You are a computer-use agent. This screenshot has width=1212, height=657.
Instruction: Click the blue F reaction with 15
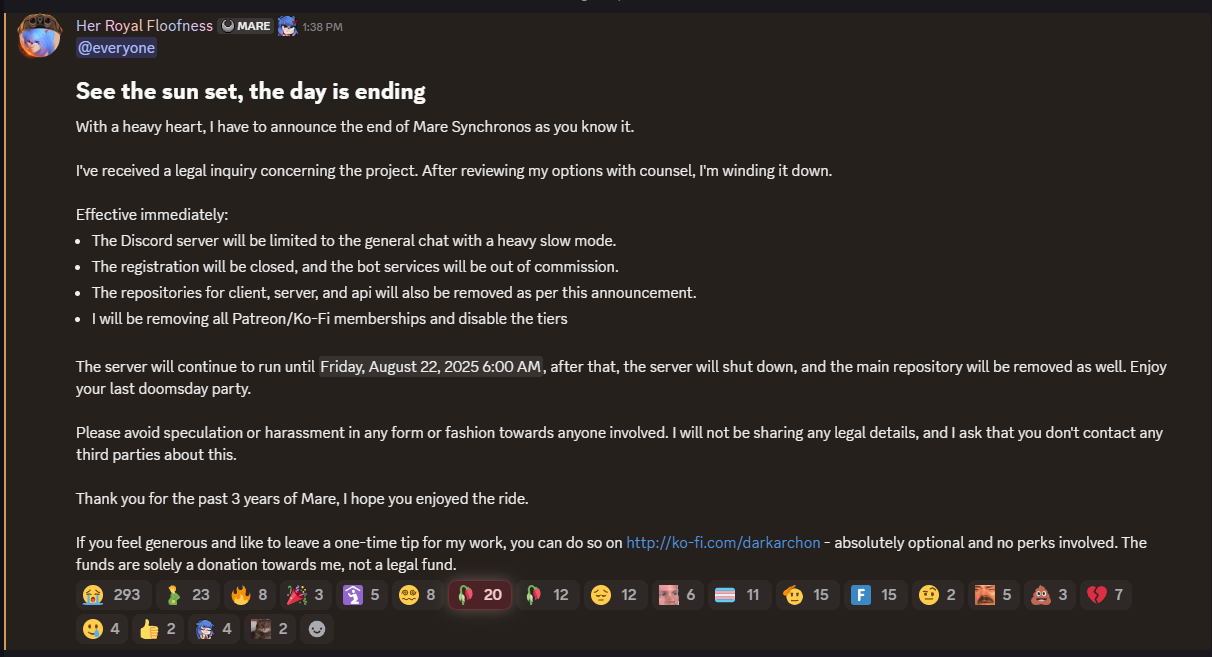click(x=874, y=595)
